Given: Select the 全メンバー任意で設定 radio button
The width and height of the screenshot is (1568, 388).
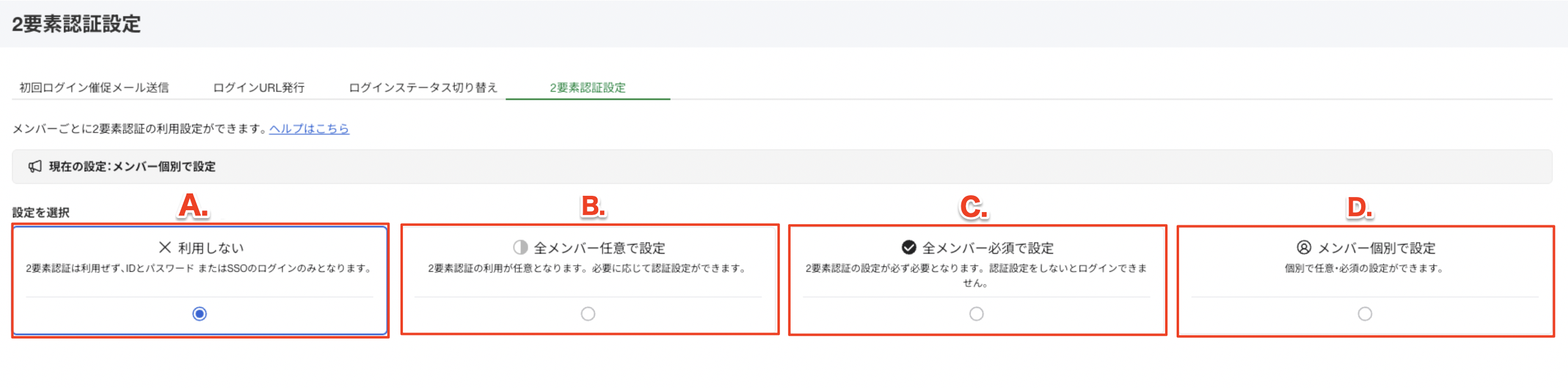Looking at the screenshot, I should point(587,314).
